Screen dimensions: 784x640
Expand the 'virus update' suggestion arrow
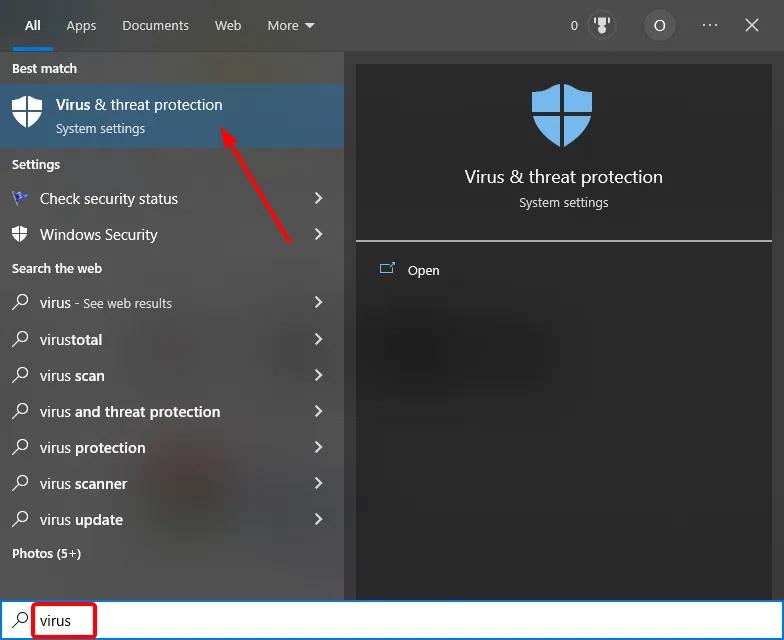click(x=318, y=519)
